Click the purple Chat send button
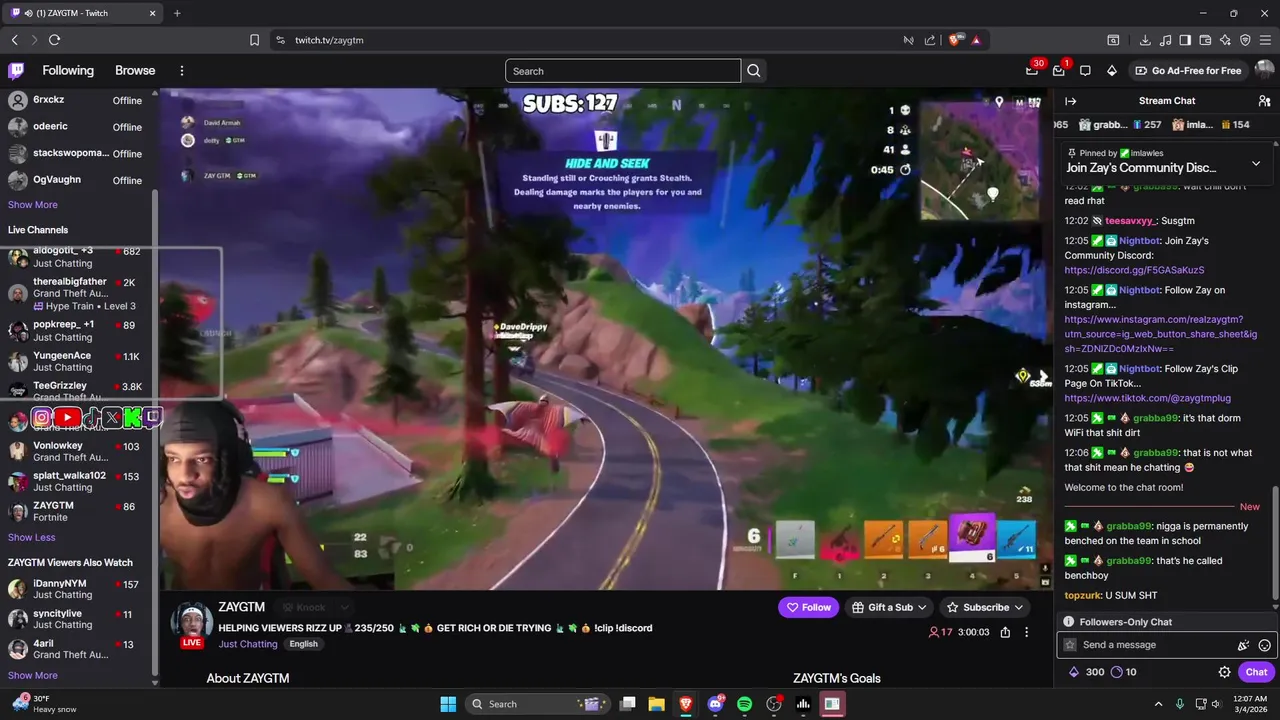1280x720 pixels. (1257, 672)
